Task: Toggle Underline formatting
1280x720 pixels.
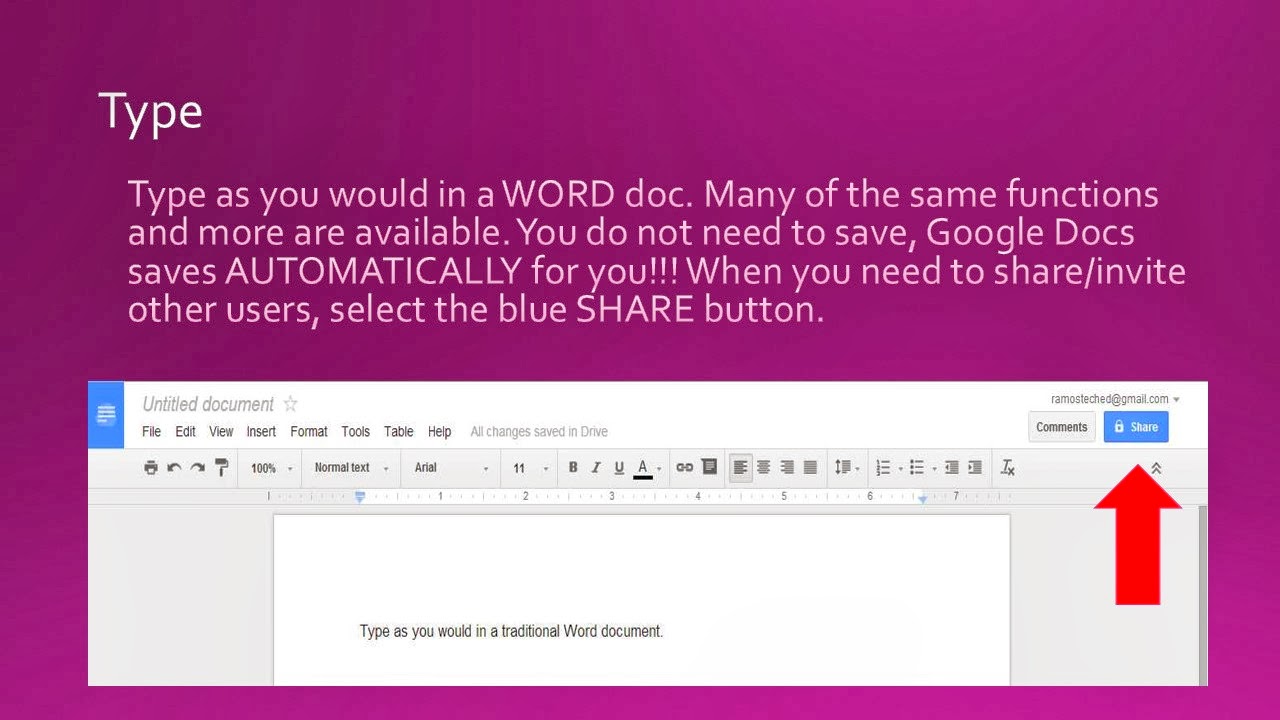Action: [619, 467]
